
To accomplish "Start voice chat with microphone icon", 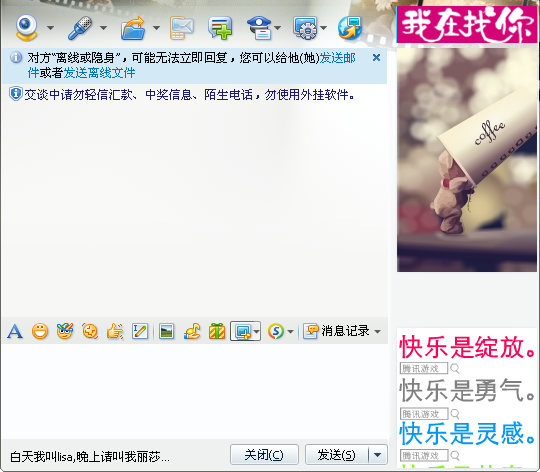I will 80,28.
